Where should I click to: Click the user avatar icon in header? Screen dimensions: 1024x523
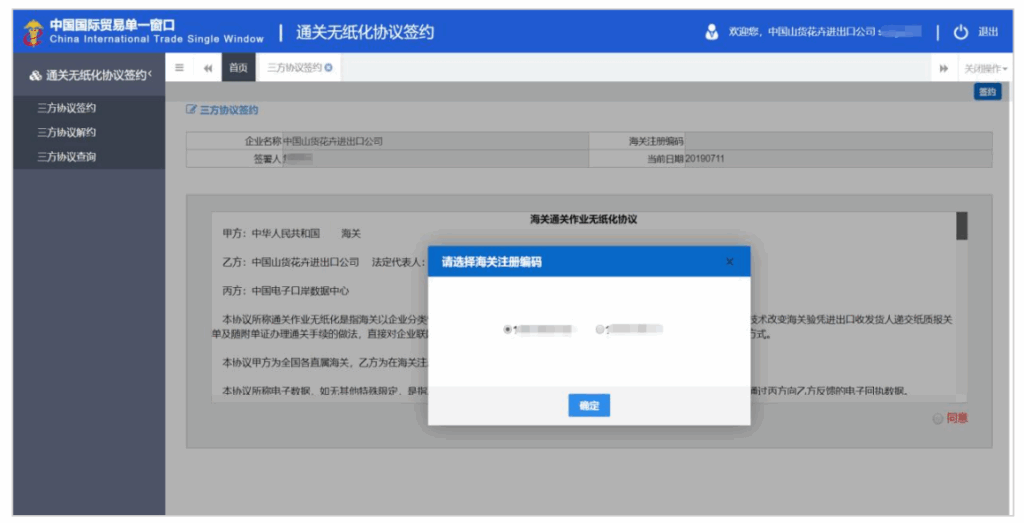(x=712, y=32)
